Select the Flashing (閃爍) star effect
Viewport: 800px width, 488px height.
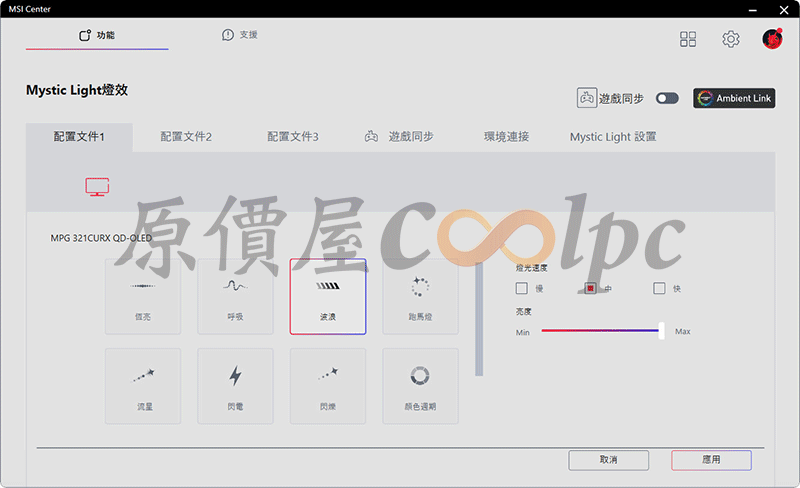coord(328,386)
